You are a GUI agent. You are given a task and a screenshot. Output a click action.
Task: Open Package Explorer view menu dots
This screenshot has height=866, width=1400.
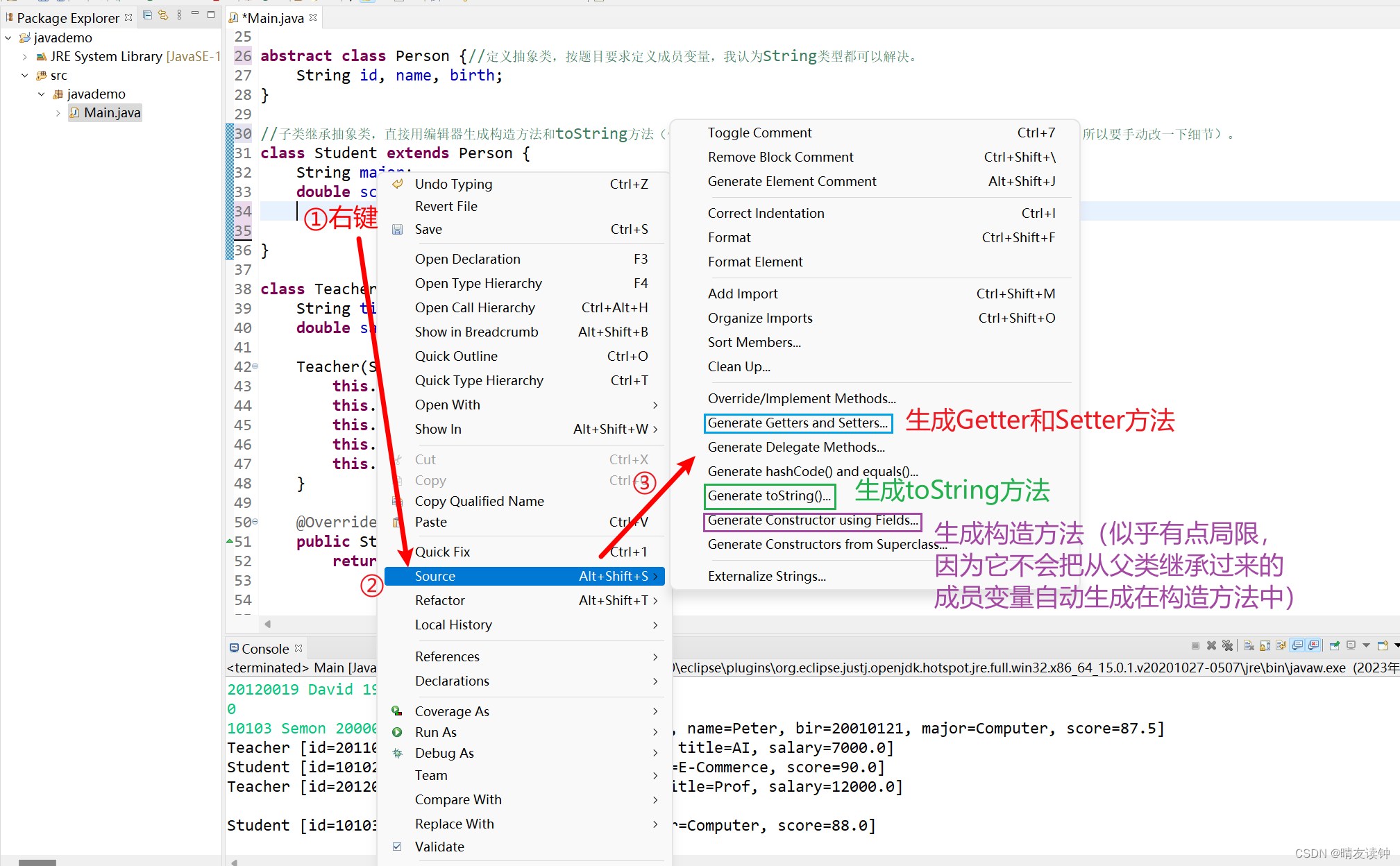point(179,15)
